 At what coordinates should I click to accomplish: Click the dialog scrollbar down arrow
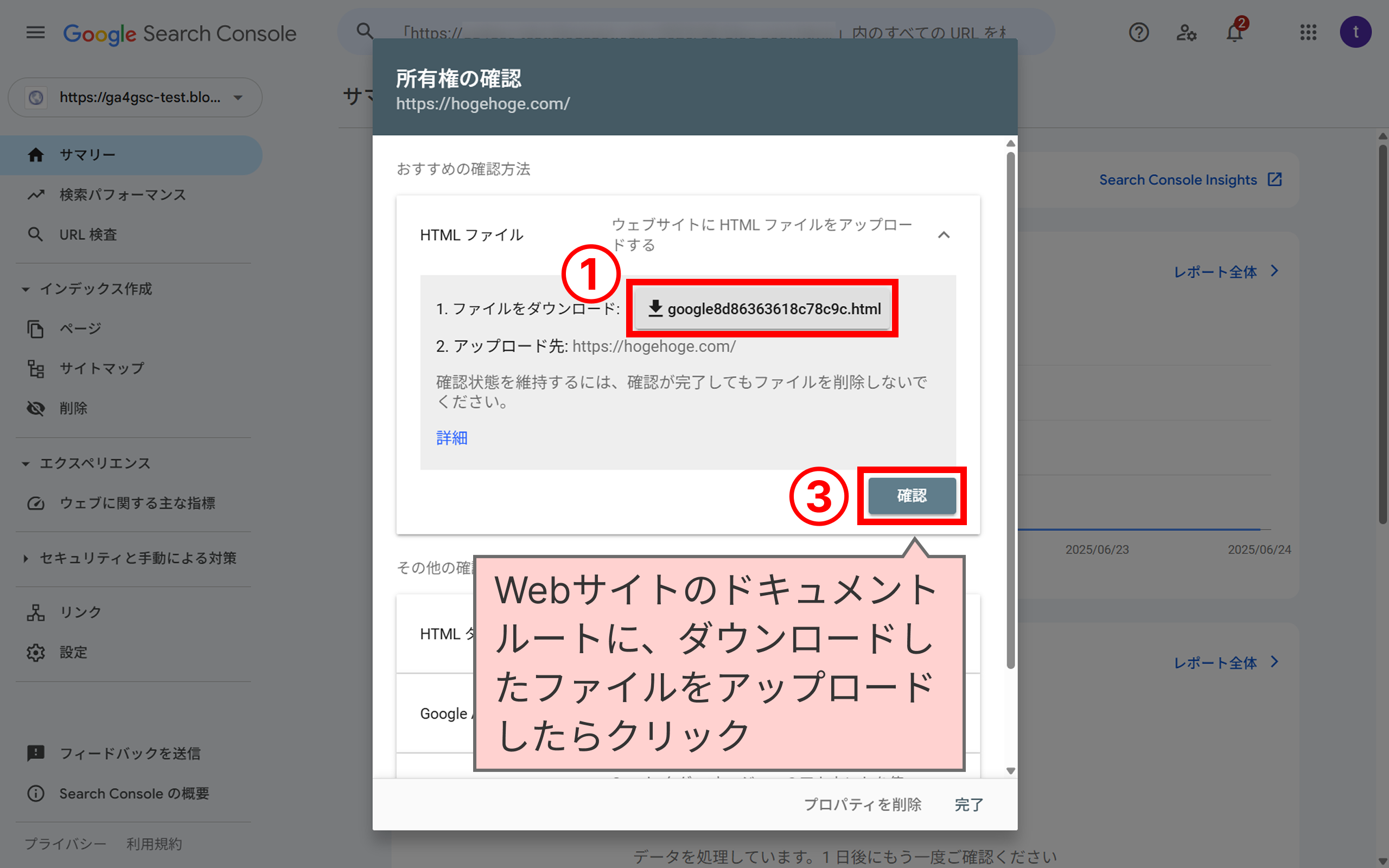[1011, 771]
